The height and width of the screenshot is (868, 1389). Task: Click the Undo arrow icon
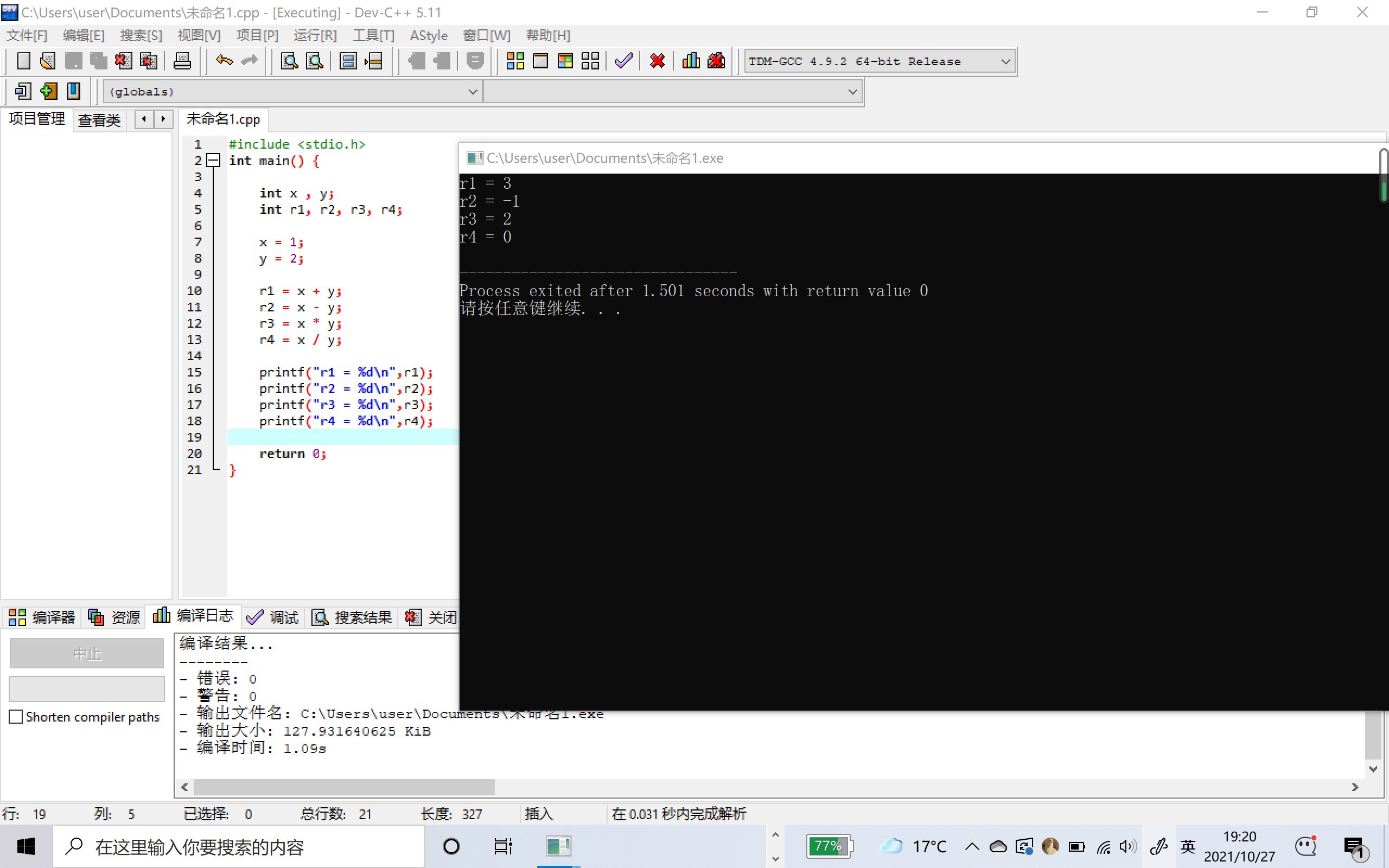225,61
